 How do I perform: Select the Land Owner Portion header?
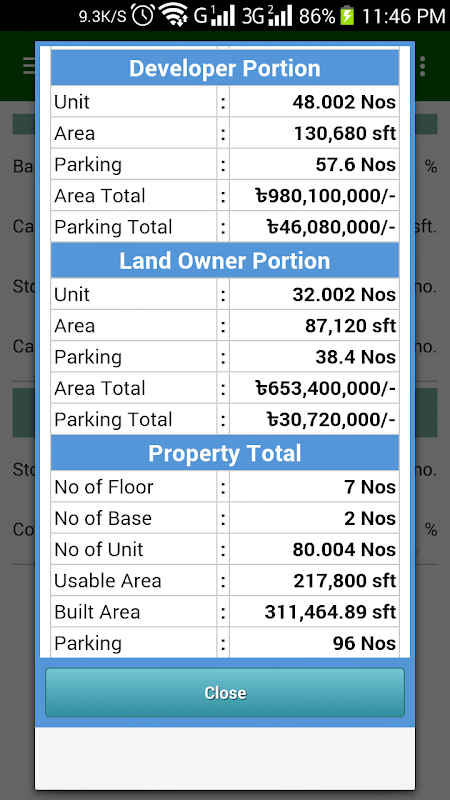click(224, 260)
